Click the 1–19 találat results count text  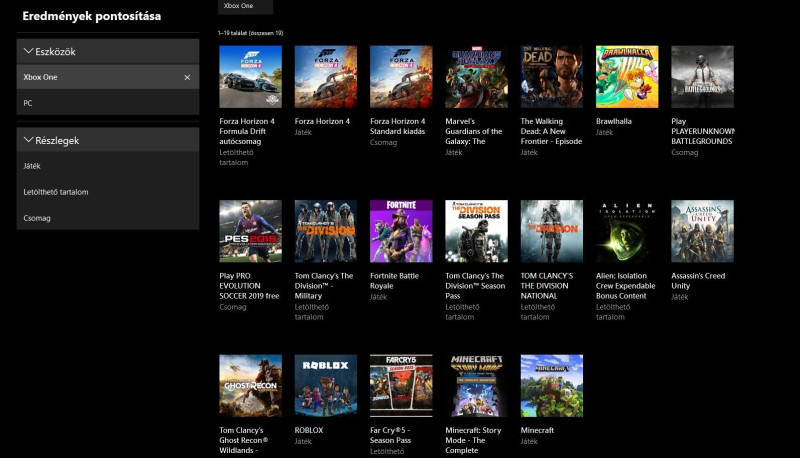pos(251,33)
